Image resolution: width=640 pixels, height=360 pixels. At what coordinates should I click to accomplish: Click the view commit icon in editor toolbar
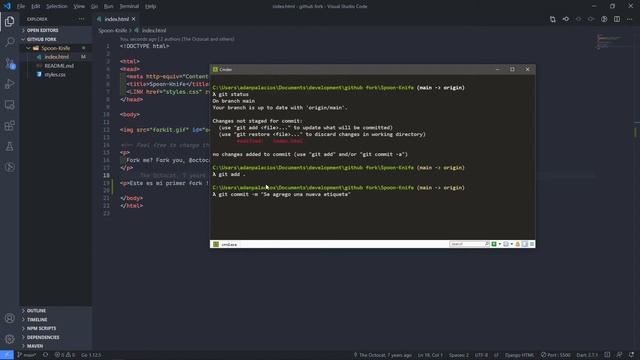(566, 19)
